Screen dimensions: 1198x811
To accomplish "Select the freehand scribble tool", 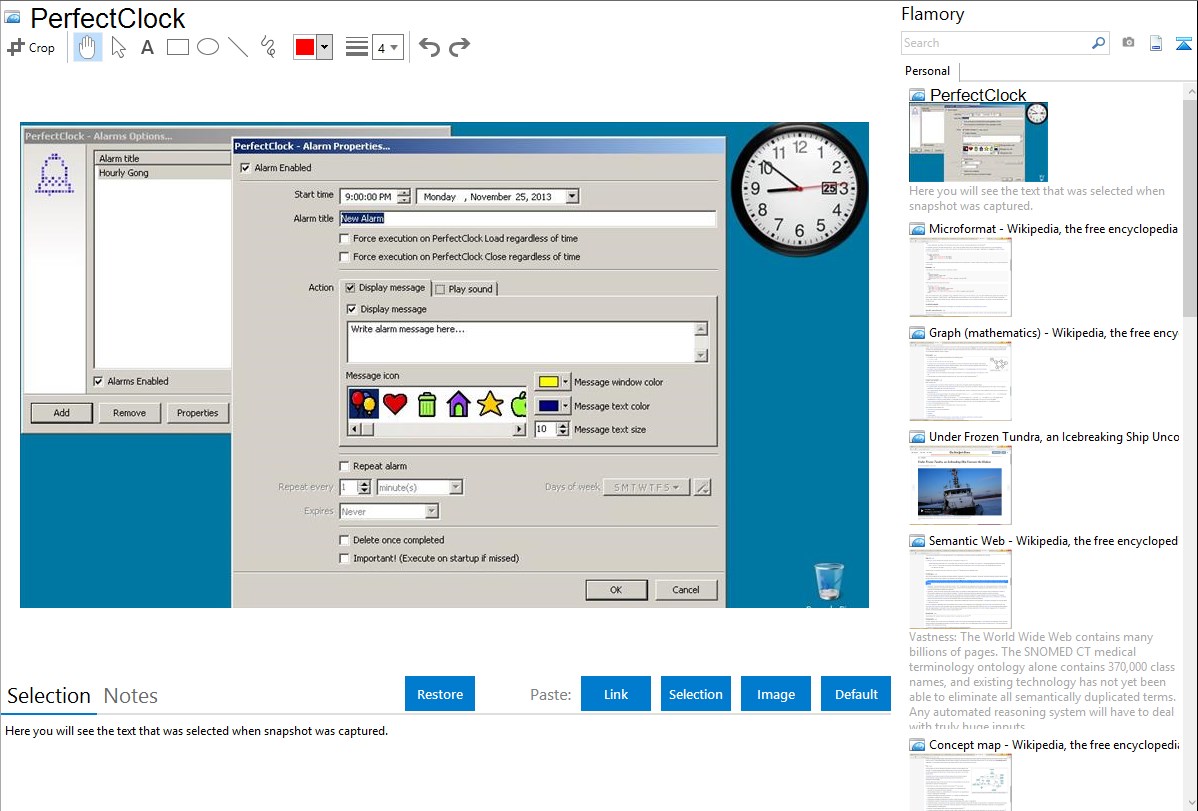I will click(x=268, y=47).
